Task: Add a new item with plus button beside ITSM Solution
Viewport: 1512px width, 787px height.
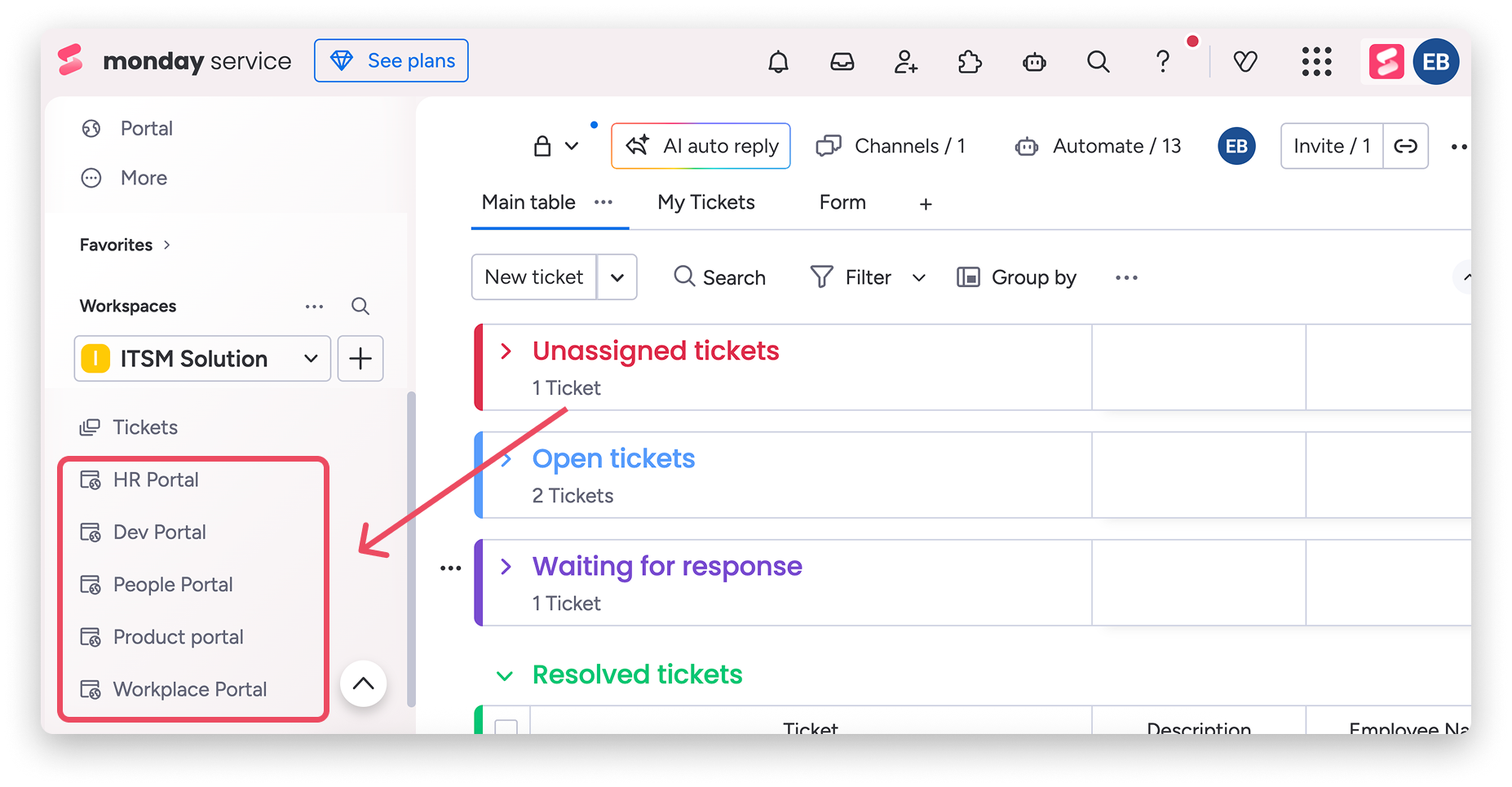Action: tap(360, 358)
